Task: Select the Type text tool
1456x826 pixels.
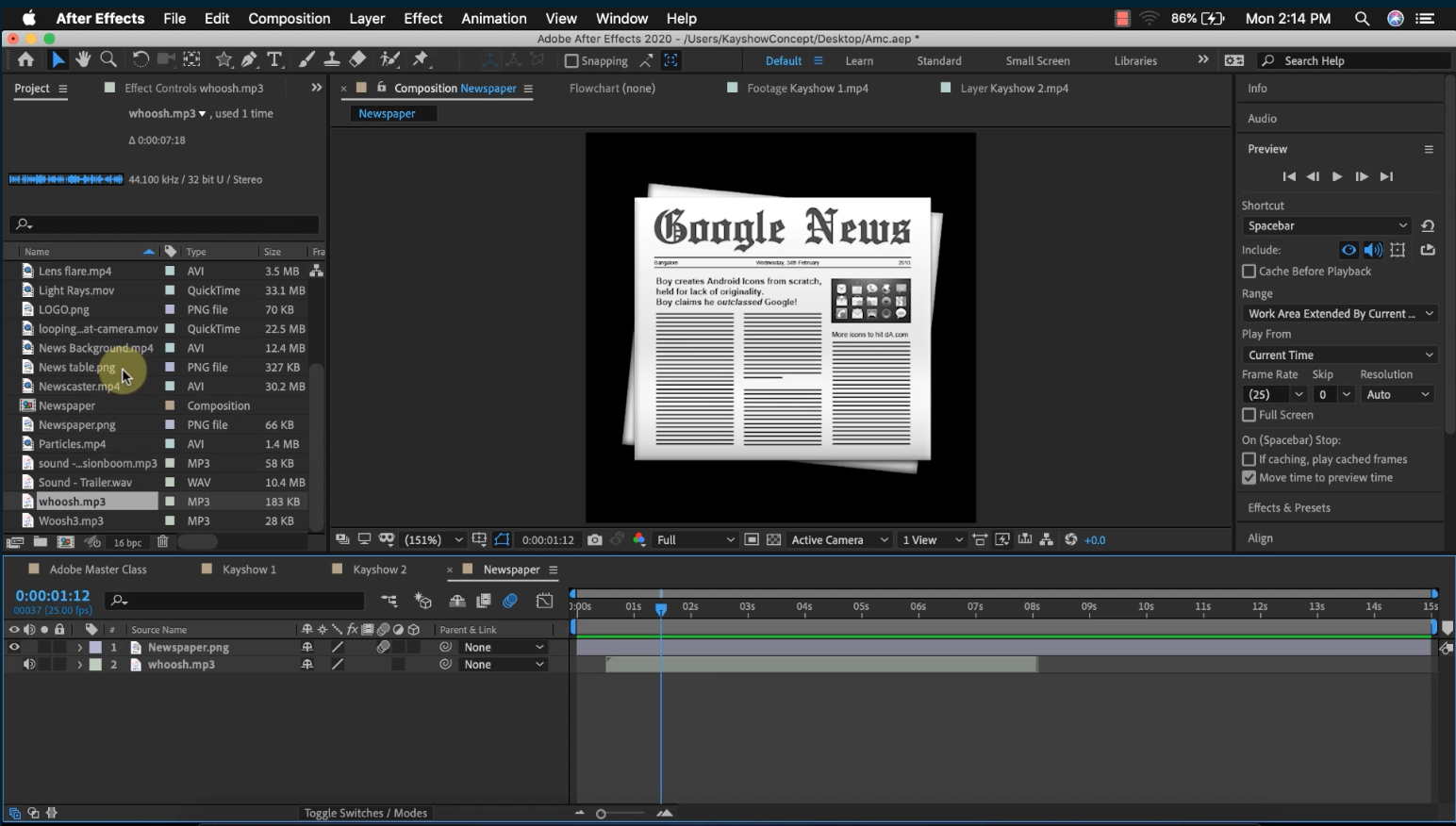Action: (x=274, y=59)
